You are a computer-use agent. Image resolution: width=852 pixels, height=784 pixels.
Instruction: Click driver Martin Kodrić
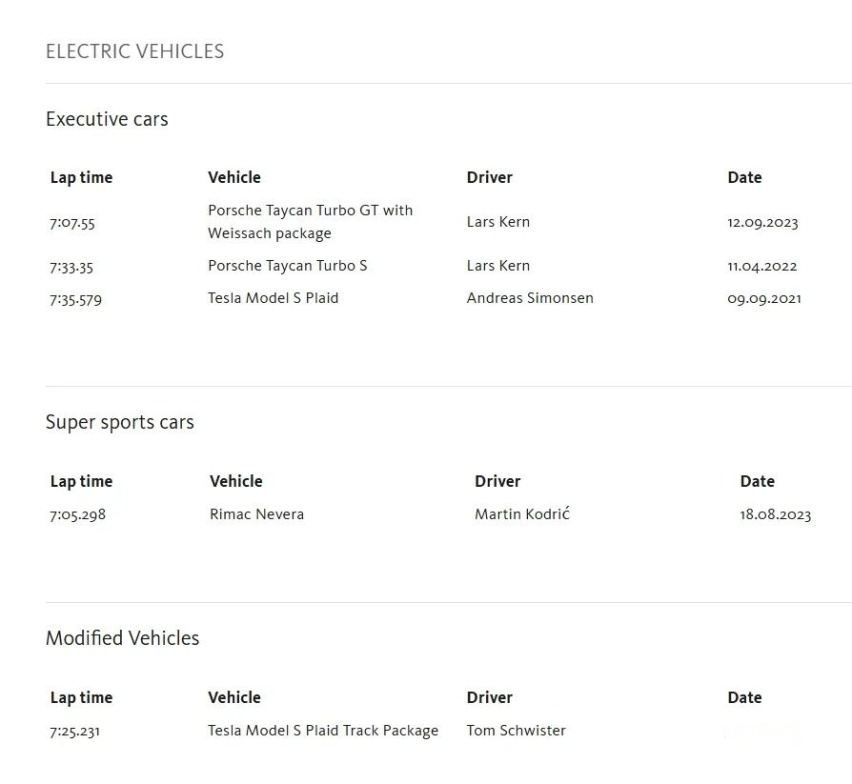point(522,514)
